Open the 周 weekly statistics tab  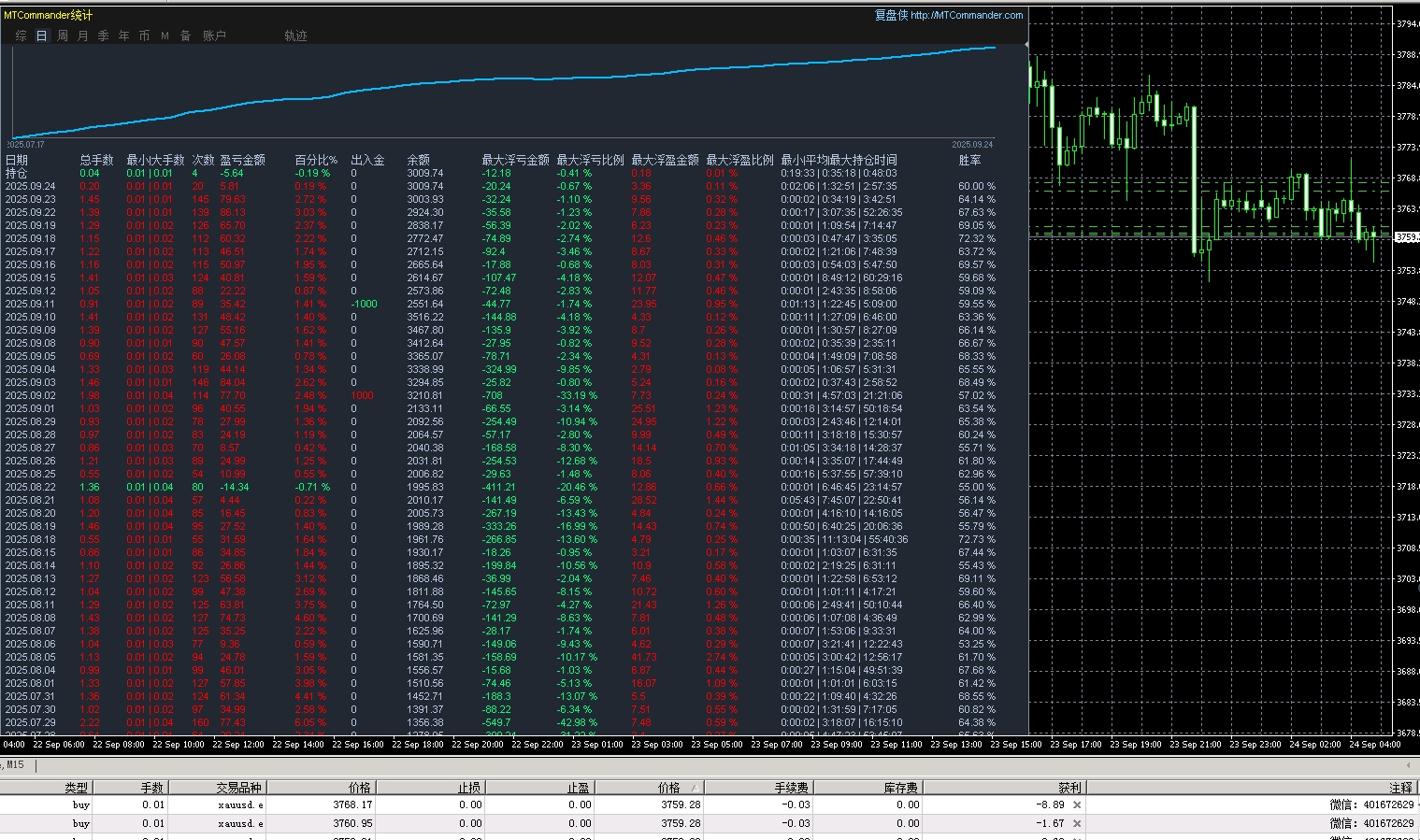(x=63, y=36)
